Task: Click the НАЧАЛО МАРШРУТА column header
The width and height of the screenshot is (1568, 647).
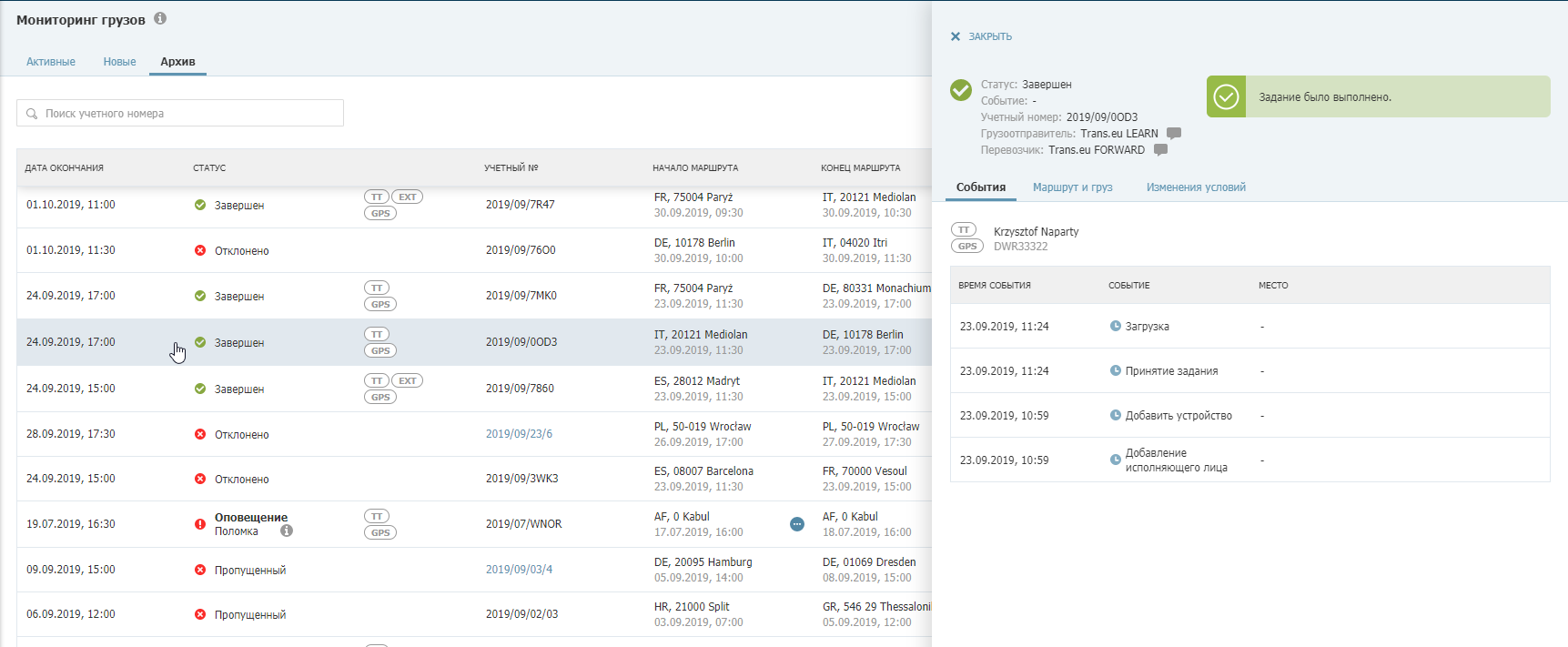Action: tap(695, 167)
